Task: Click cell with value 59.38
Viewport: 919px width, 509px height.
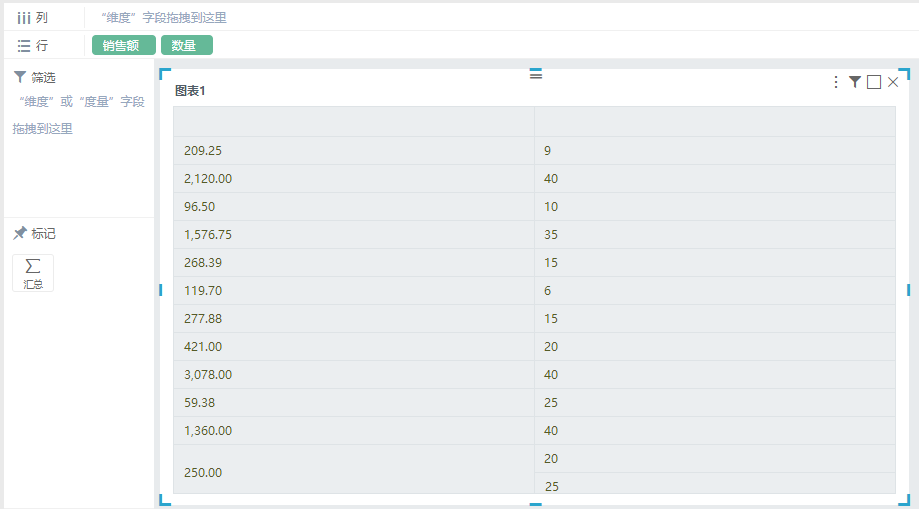Action: click(x=354, y=403)
